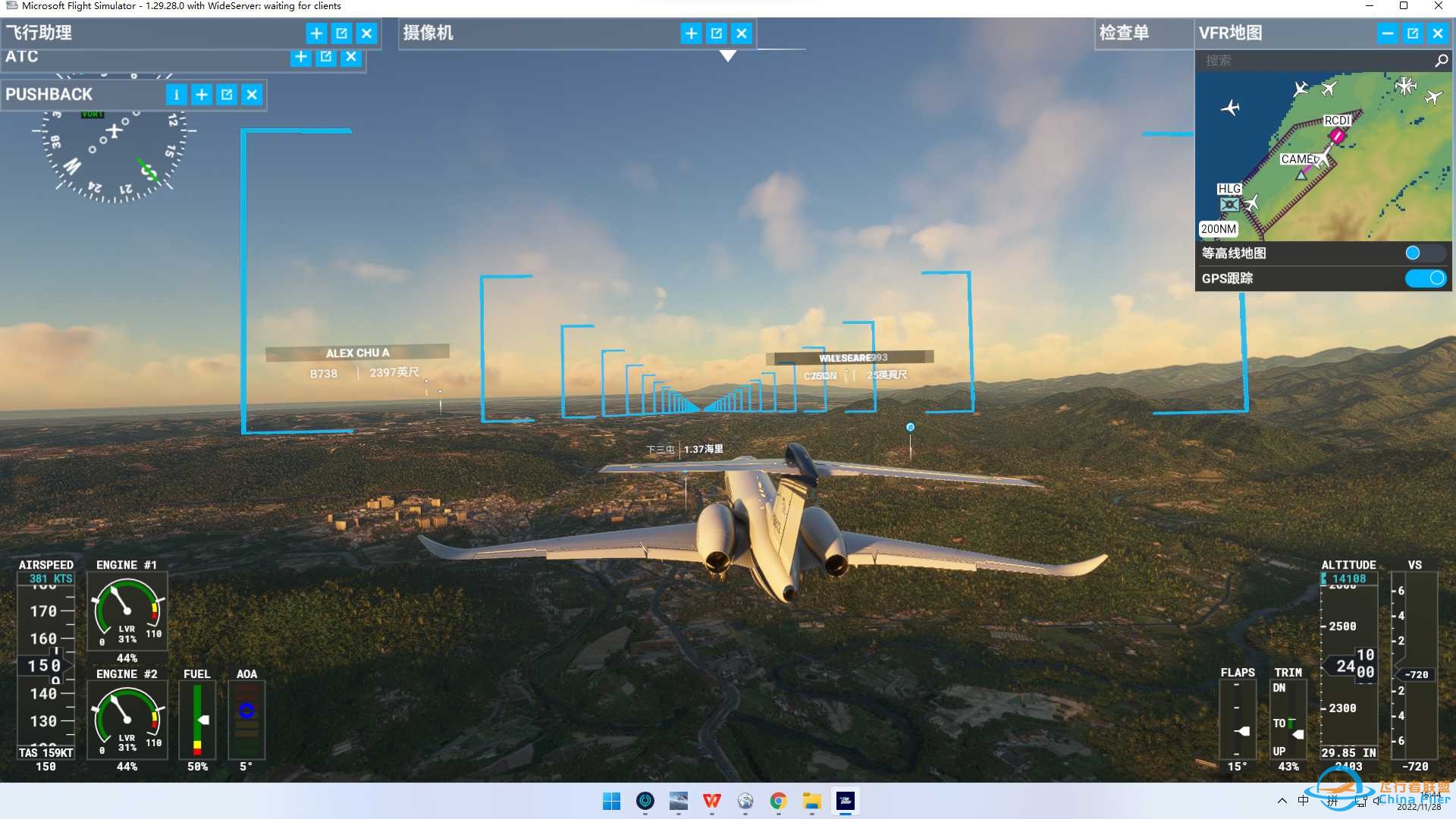This screenshot has height=819, width=1456.
Task: Pop out the 飞行助理 panel into a window
Action: [x=341, y=33]
